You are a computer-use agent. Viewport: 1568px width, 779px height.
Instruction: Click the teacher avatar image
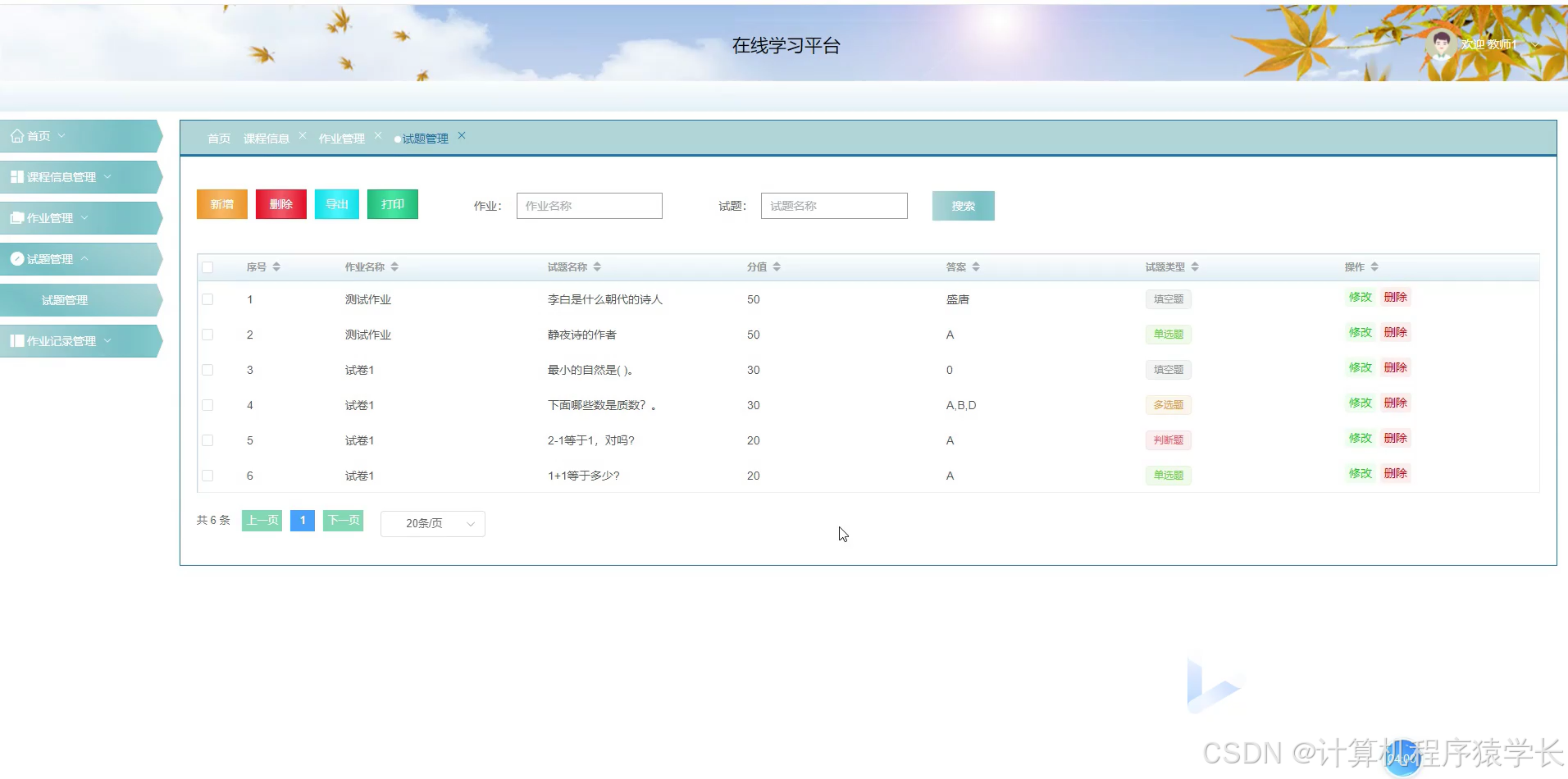[x=1441, y=43]
